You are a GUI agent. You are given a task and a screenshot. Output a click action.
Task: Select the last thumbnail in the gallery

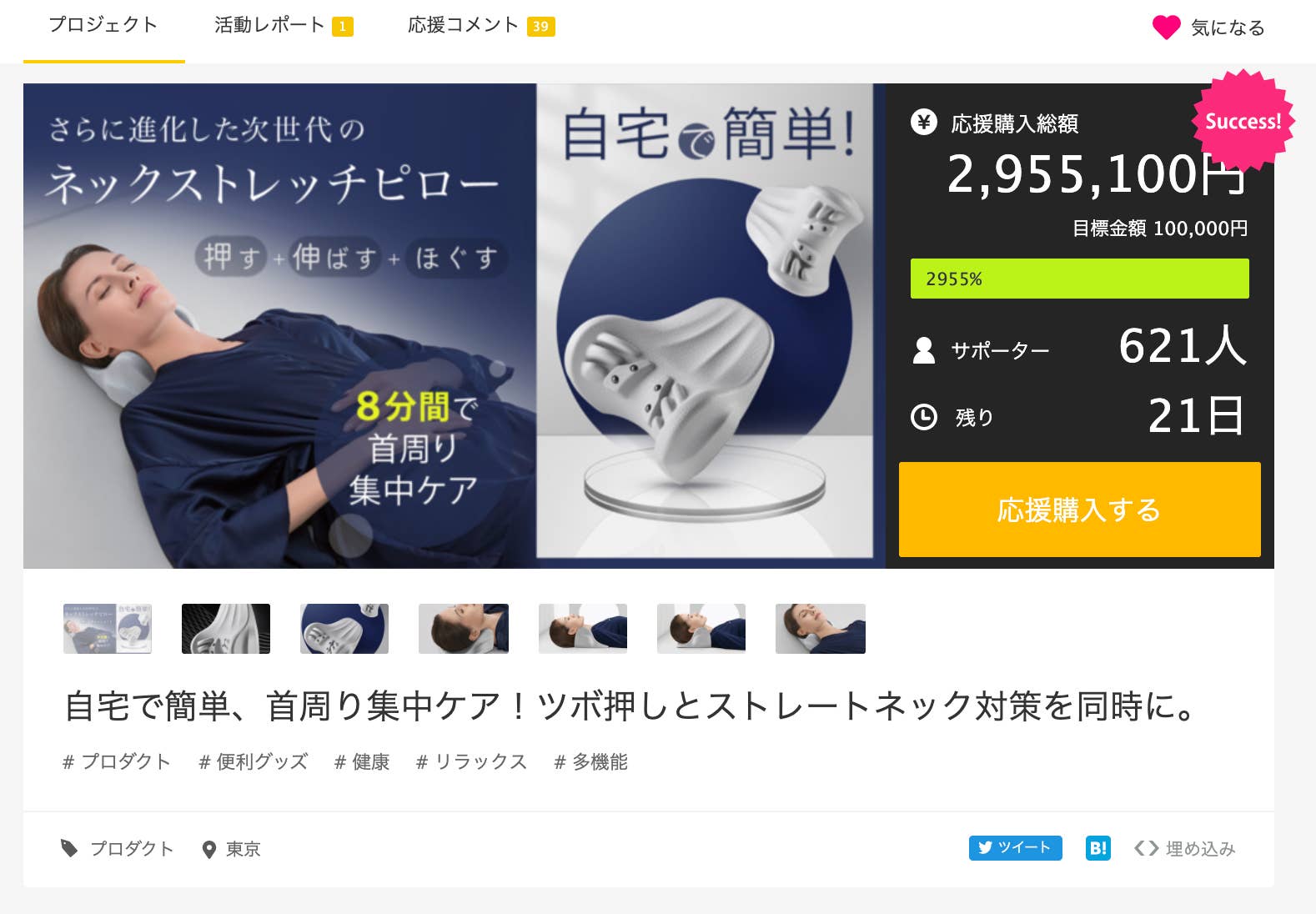(x=821, y=629)
